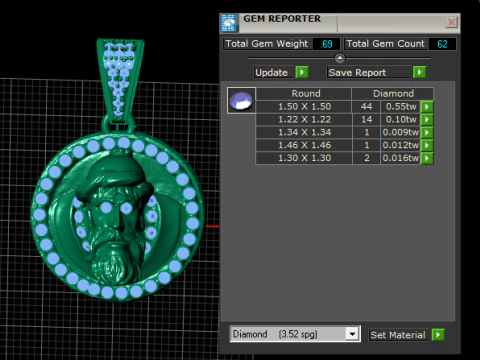Click the Save Report button label
This screenshot has height=360, width=480.
coord(369,72)
